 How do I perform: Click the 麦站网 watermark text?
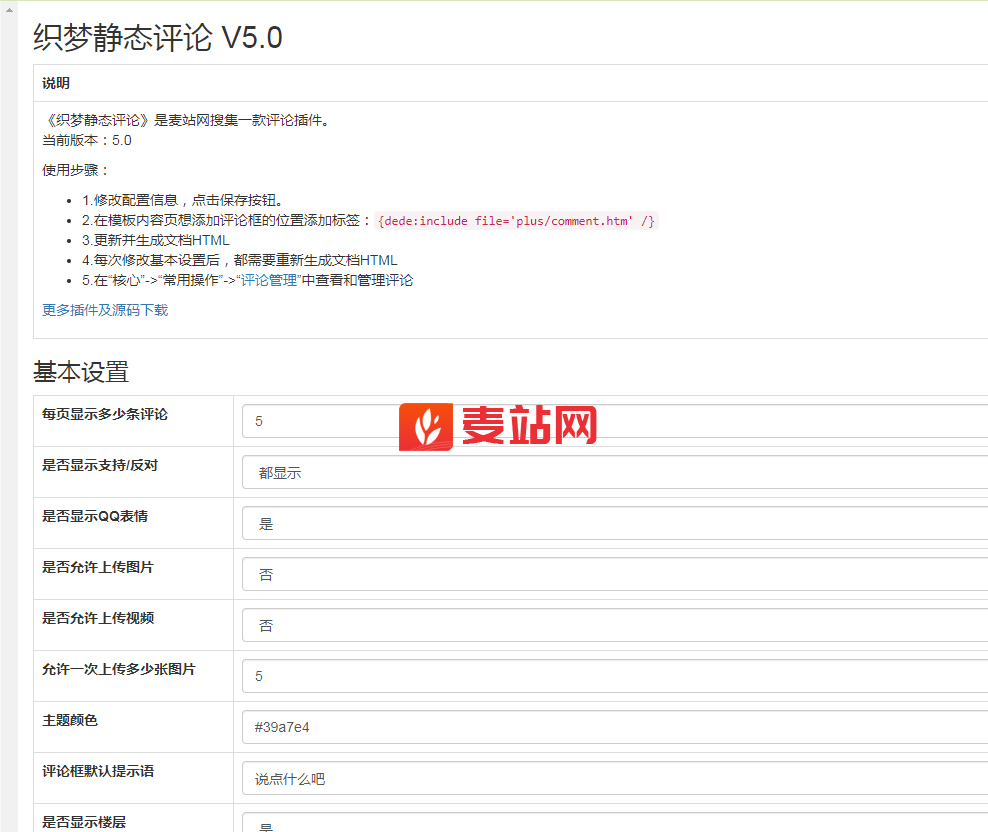point(528,427)
